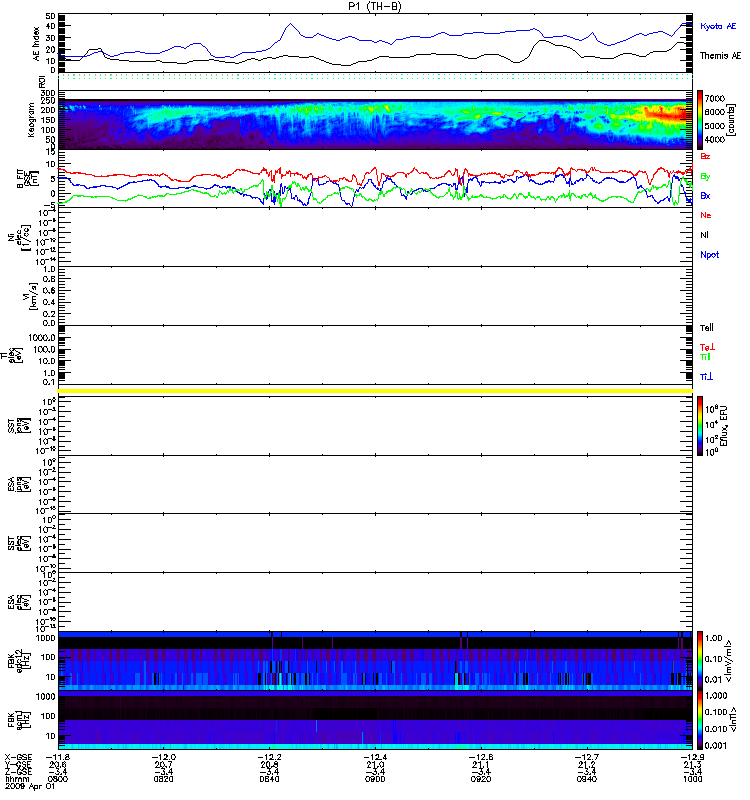Click the "hhmm" time row label
The width and height of the screenshot is (750, 800).
click(x=16, y=779)
